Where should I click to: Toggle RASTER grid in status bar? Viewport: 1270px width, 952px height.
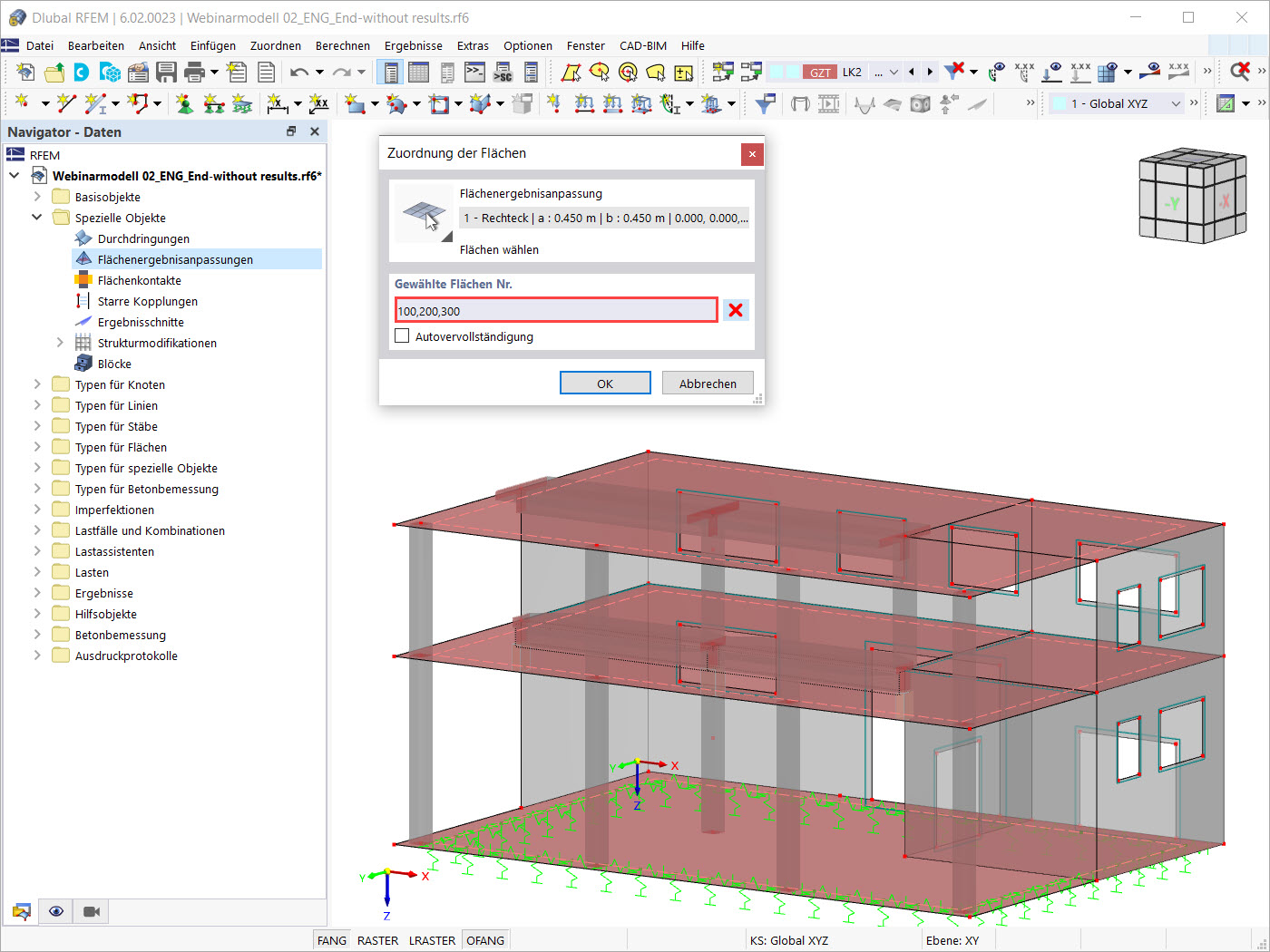point(378,940)
